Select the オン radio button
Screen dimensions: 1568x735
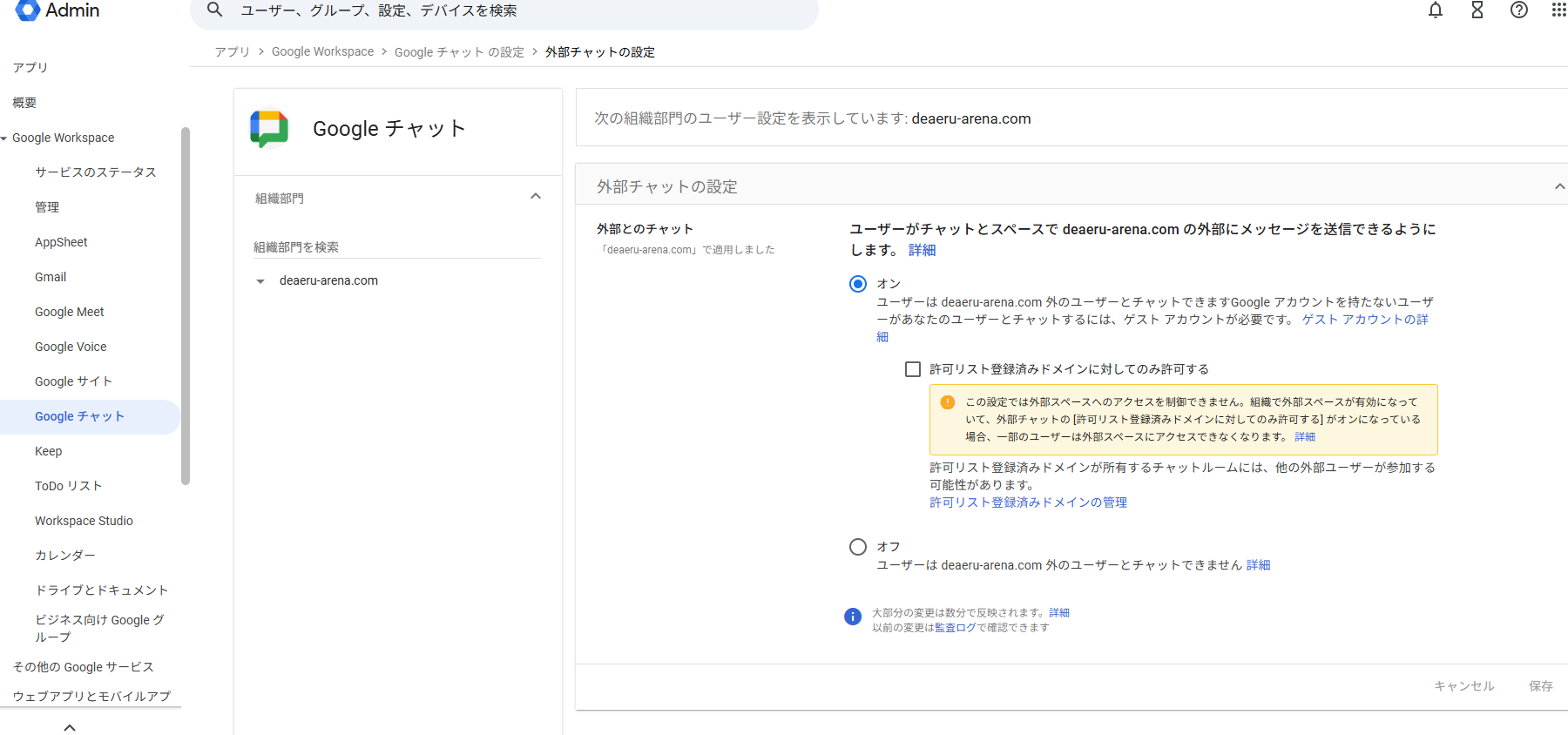[858, 284]
